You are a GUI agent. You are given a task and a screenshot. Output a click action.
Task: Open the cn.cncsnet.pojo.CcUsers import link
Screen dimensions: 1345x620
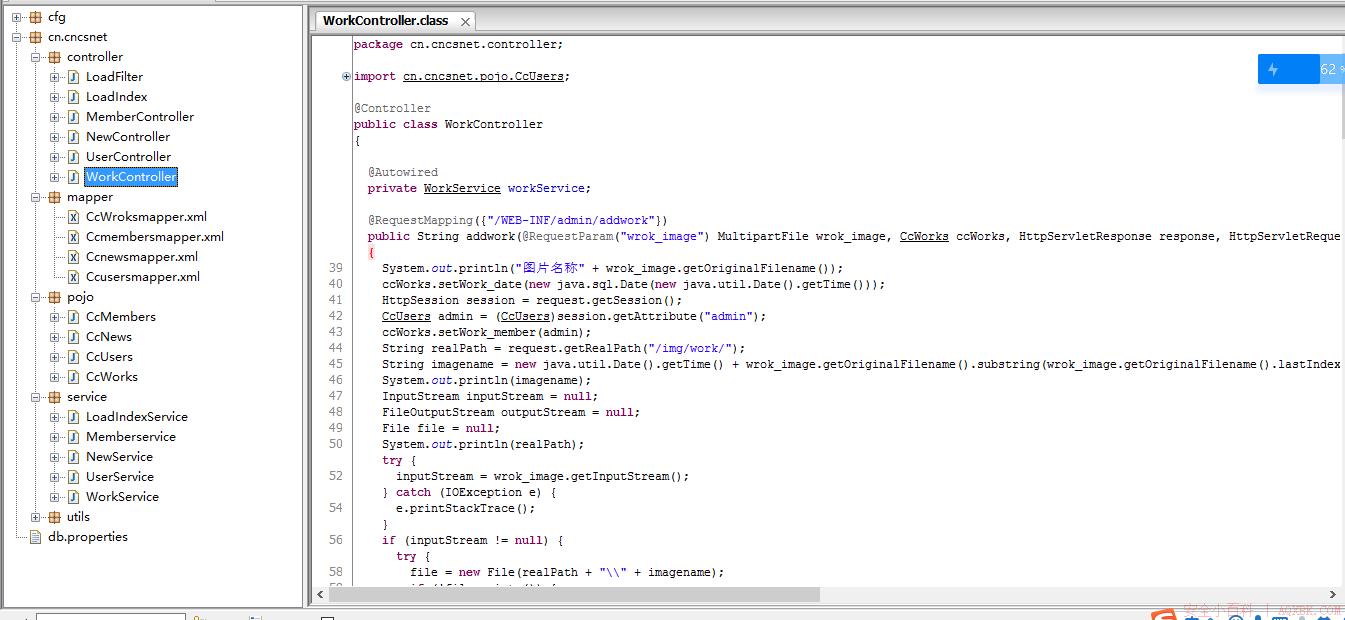tap(486, 76)
